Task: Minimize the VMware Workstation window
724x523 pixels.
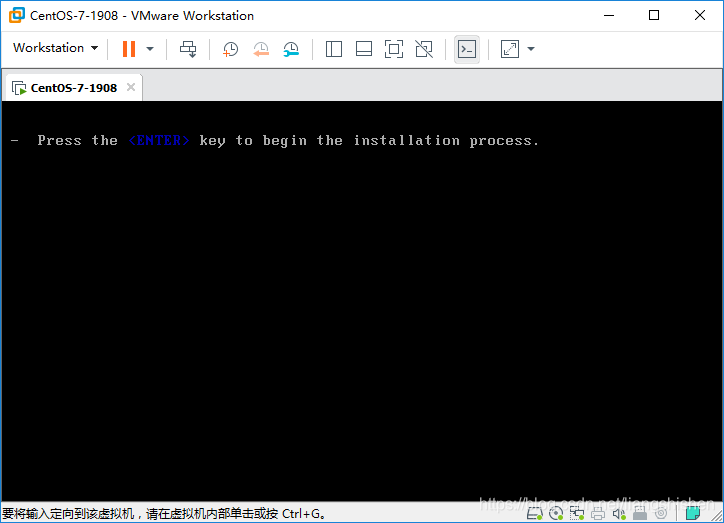Action: [609, 15]
